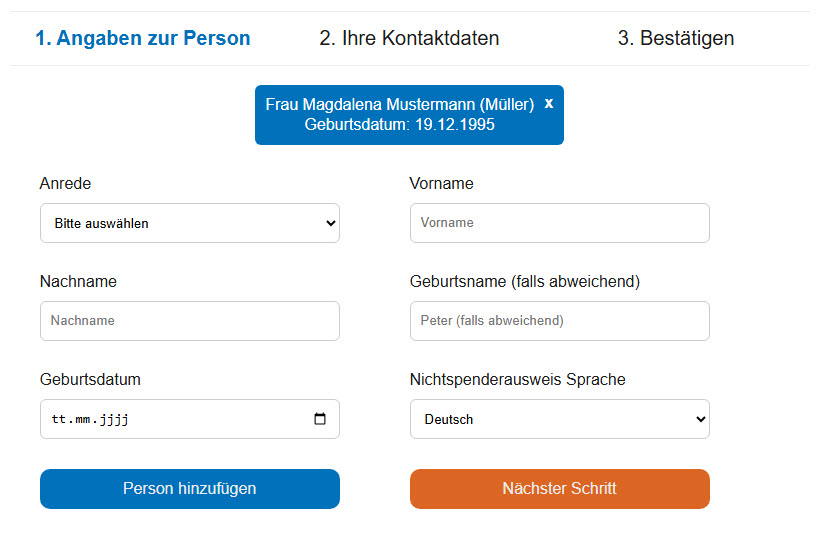Image resolution: width=824 pixels, height=552 pixels.
Task: Open the Anrede dropdown
Action: pyautogui.click(x=190, y=223)
